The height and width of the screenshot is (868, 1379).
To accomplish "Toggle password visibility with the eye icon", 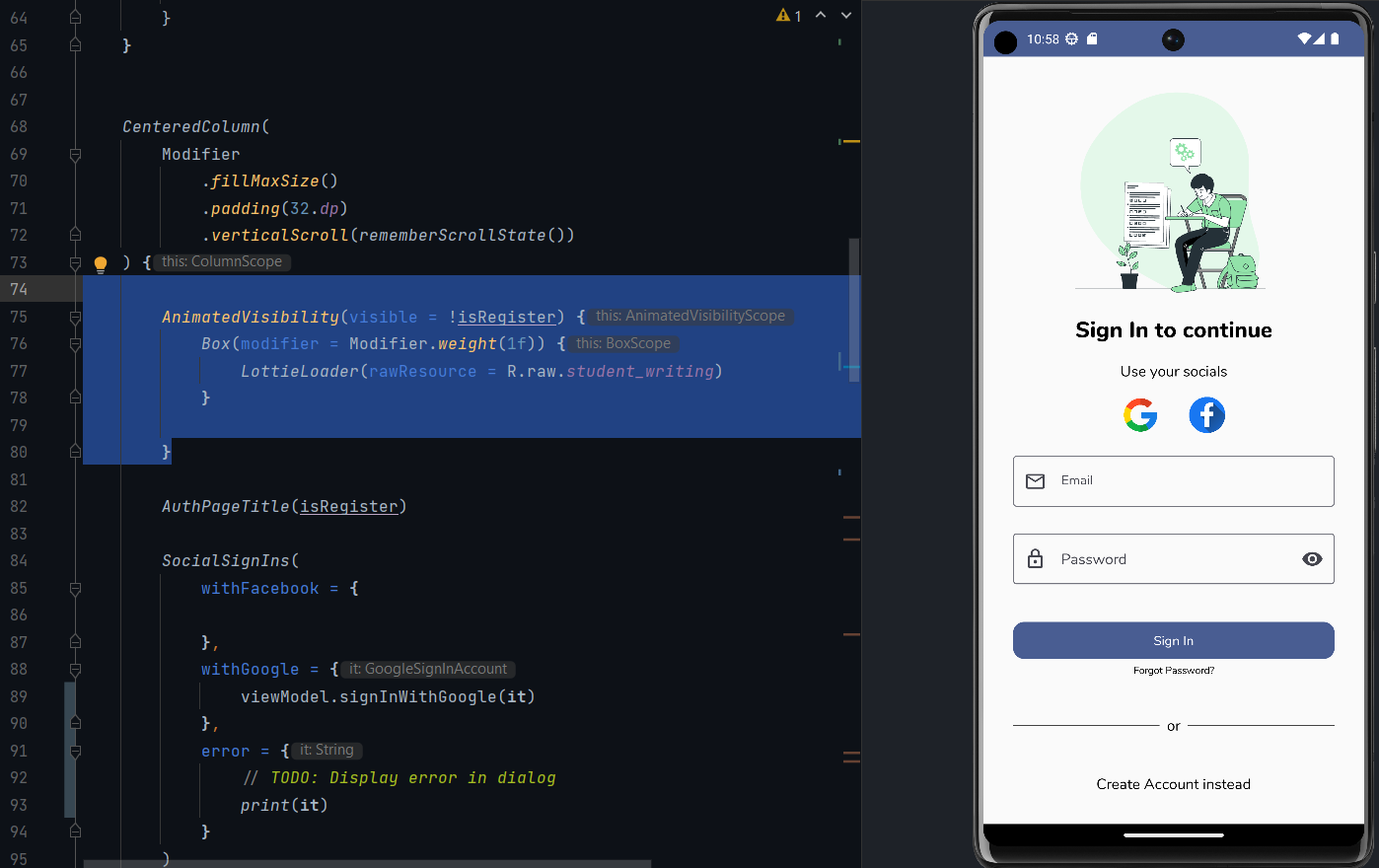I will [x=1312, y=558].
